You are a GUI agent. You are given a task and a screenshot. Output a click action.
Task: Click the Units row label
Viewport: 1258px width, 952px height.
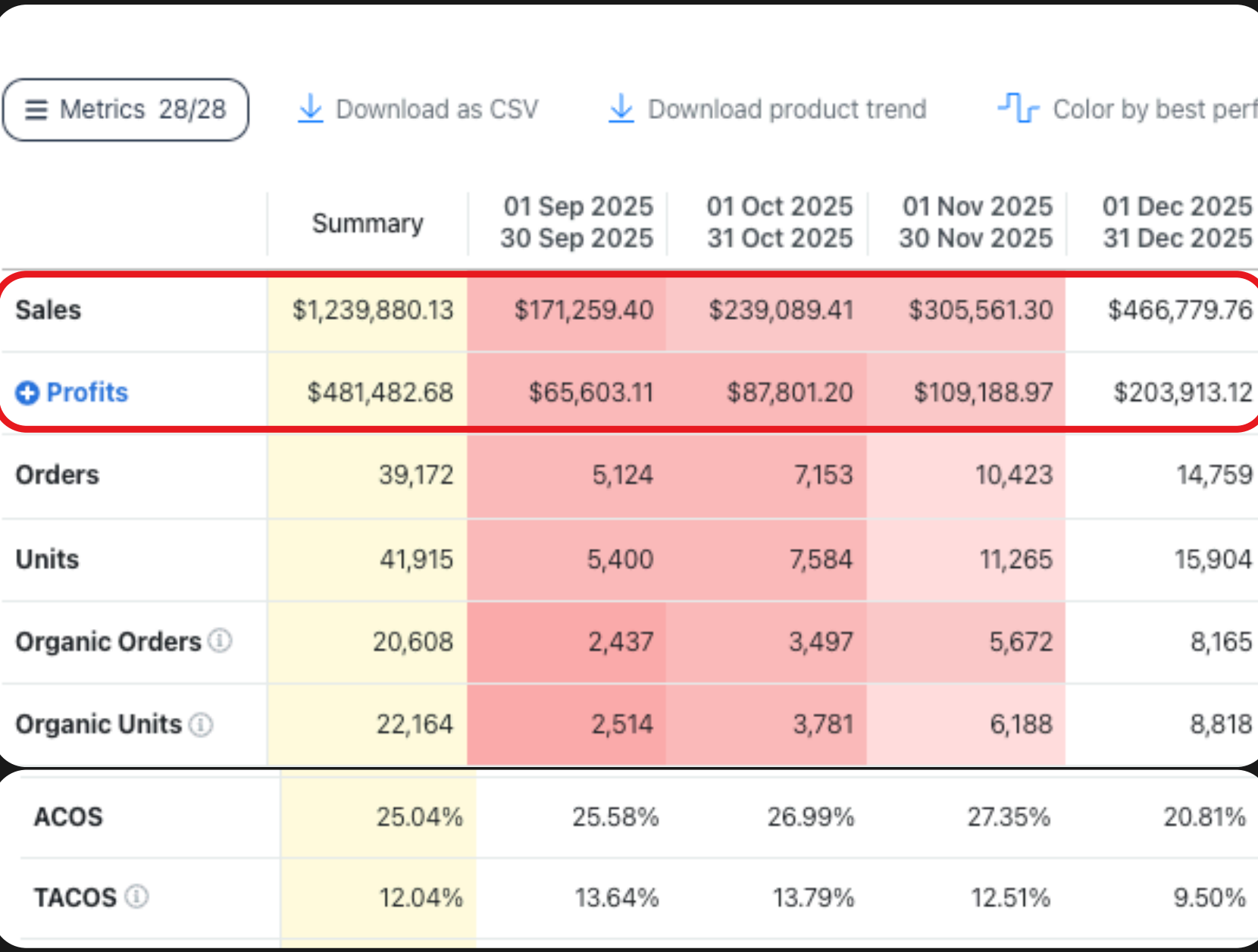(48, 559)
